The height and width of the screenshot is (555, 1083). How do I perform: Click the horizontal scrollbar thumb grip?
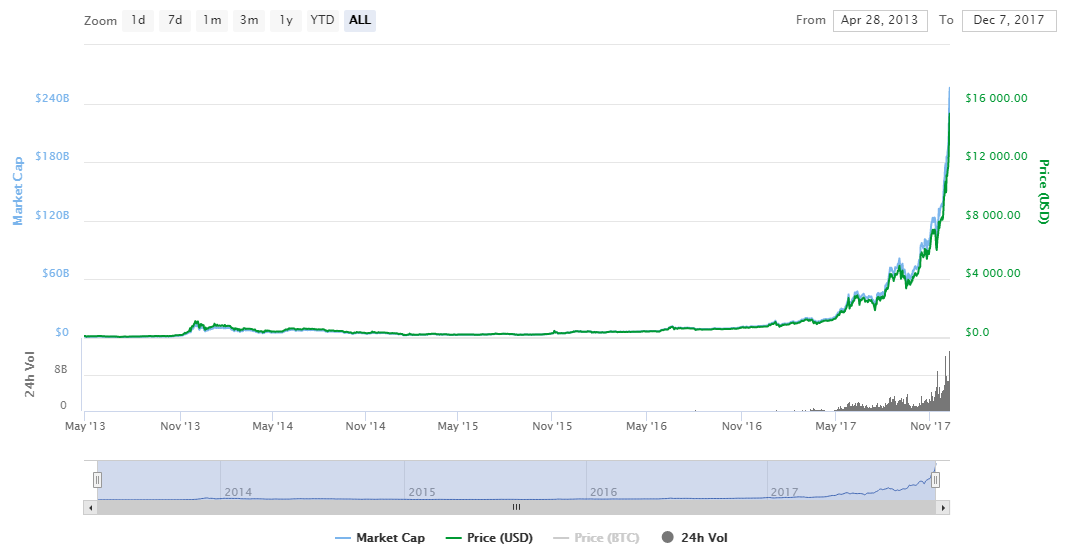click(516, 507)
